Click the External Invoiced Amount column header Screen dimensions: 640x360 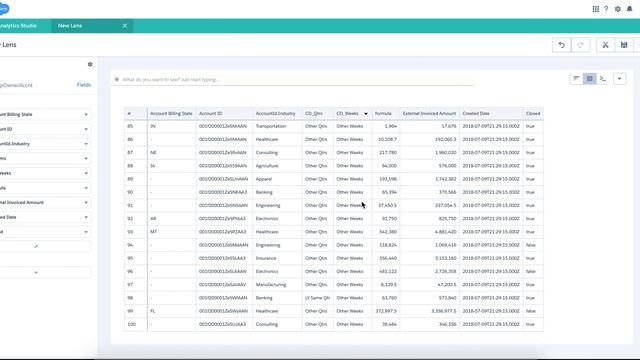[x=429, y=113]
